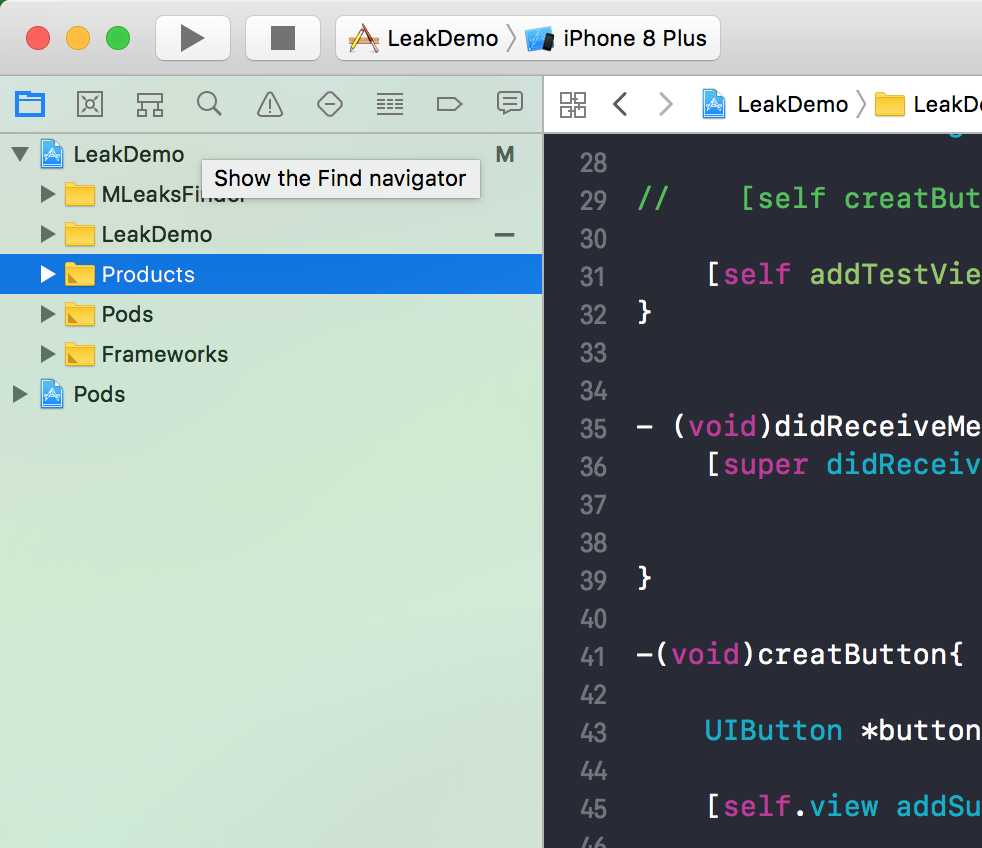Go back in editor history

(x=620, y=104)
